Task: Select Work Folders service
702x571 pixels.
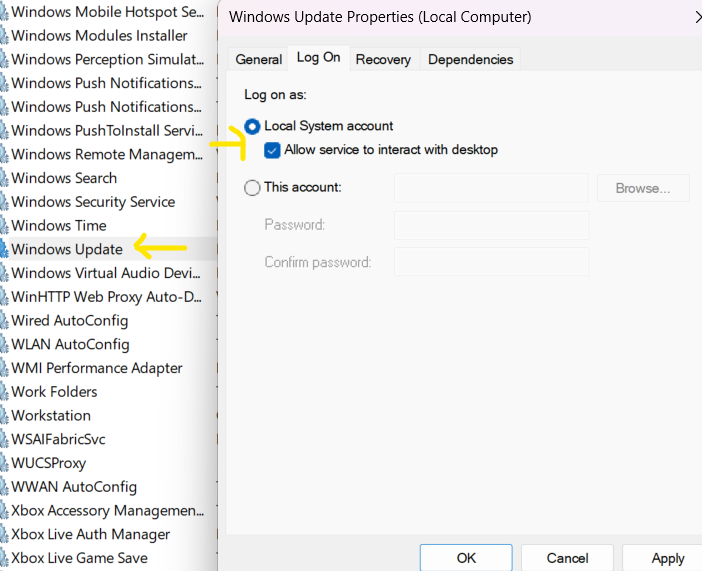Action: [x=107, y=391]
